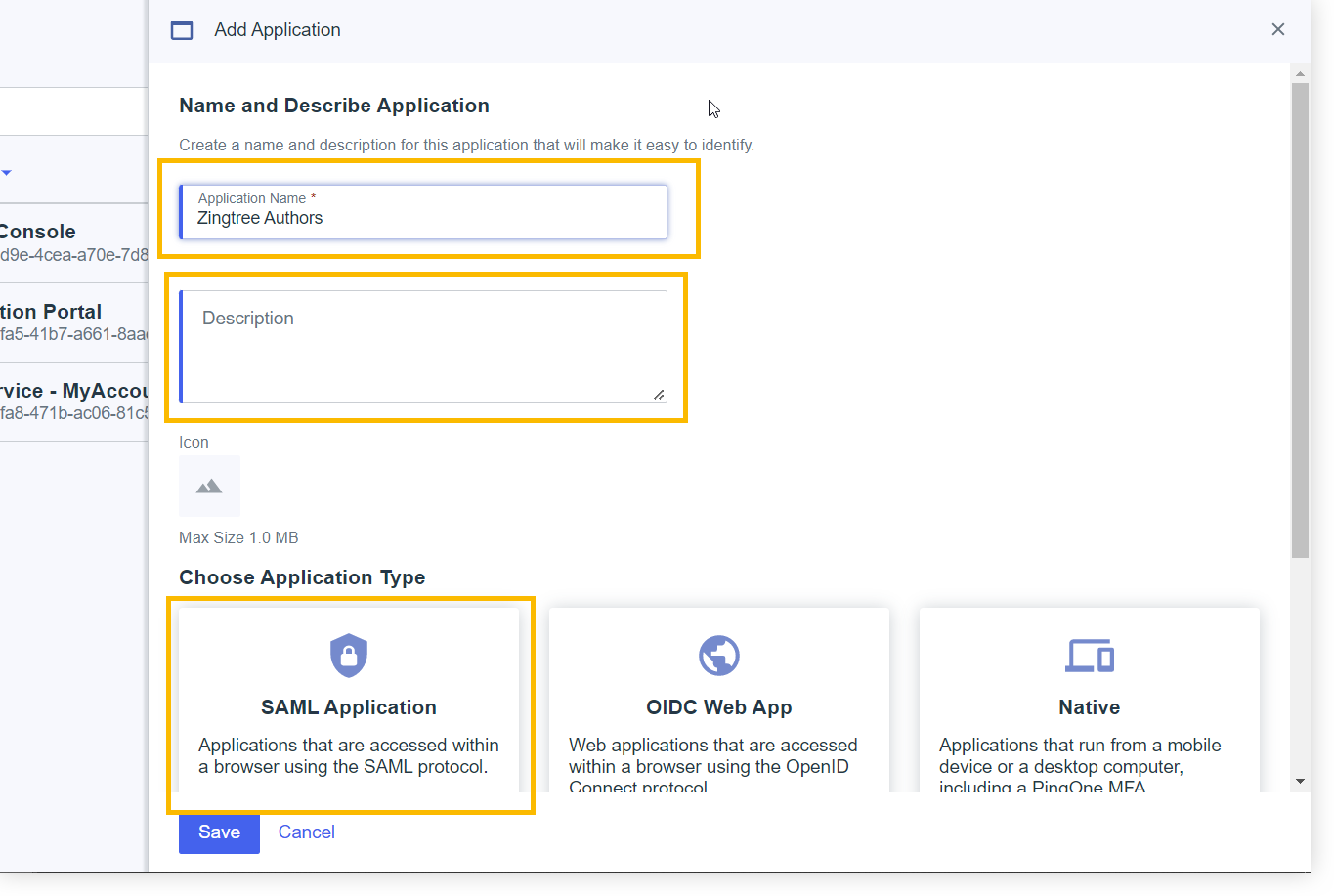The height and width of the screenshot is (896, 1334).
Task: Click the Save button
Action: 219,832
